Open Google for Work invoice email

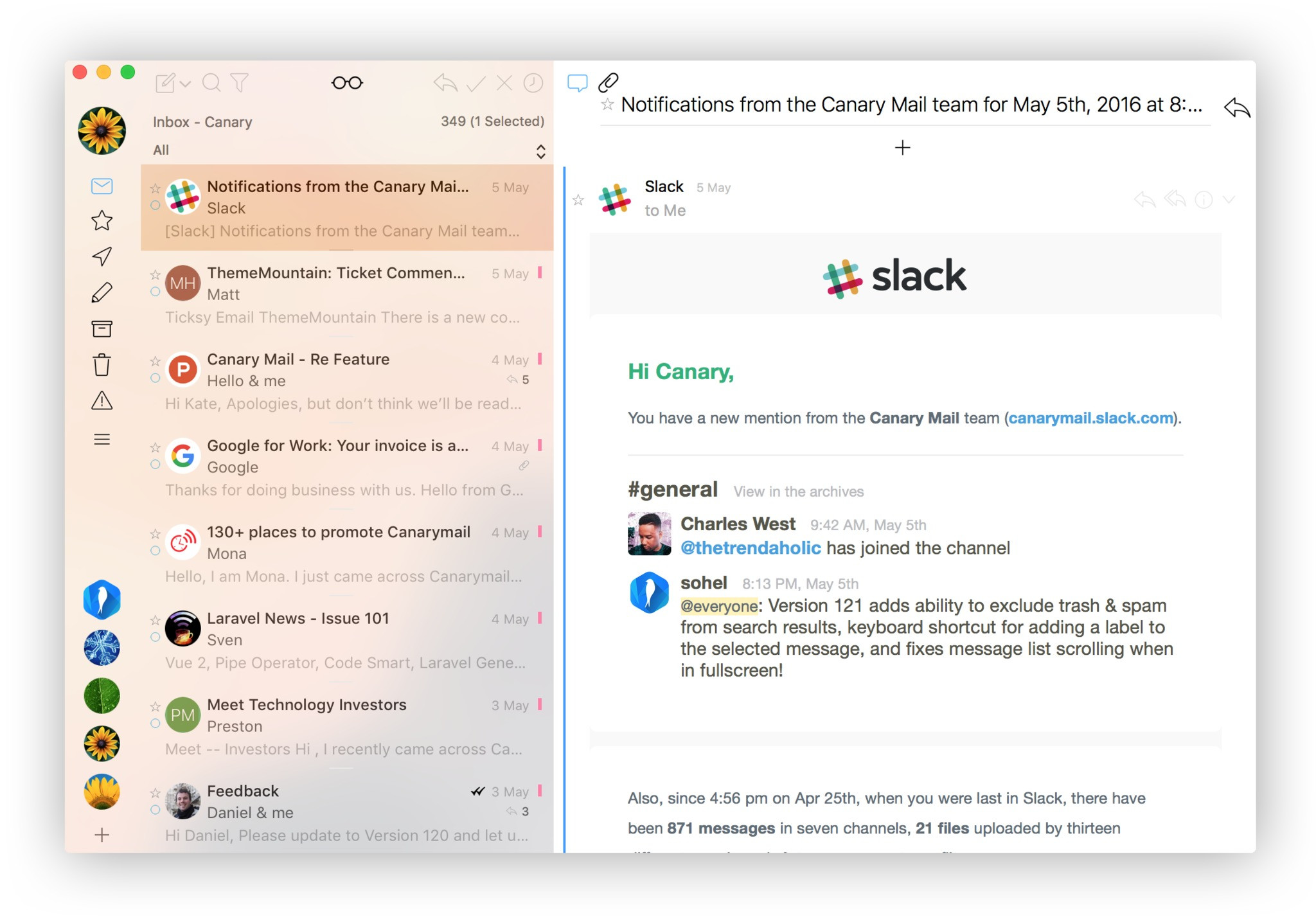(347, 467)
